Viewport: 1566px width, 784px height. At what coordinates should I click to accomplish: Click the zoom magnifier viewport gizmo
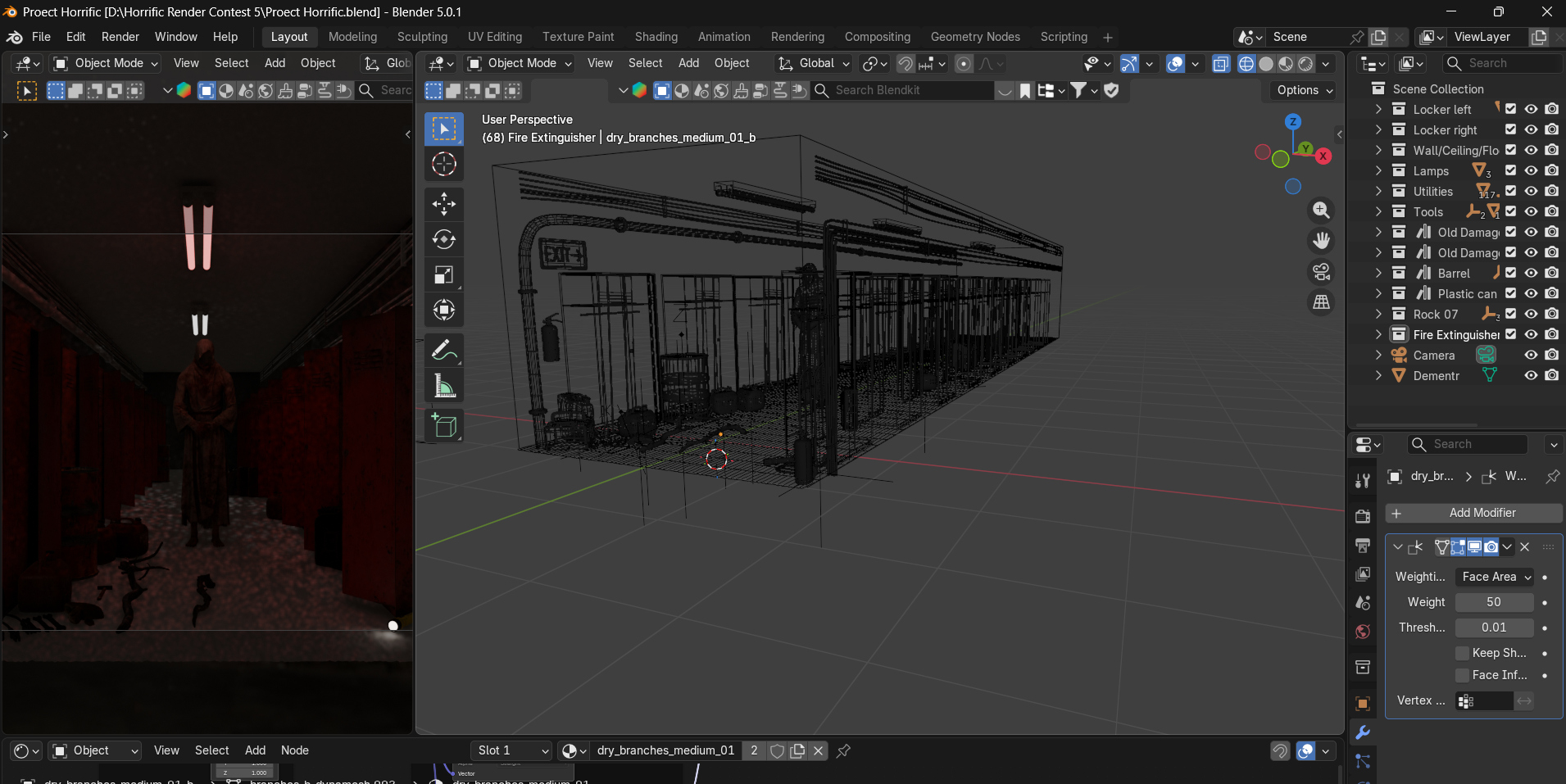tap(1321, 210)
